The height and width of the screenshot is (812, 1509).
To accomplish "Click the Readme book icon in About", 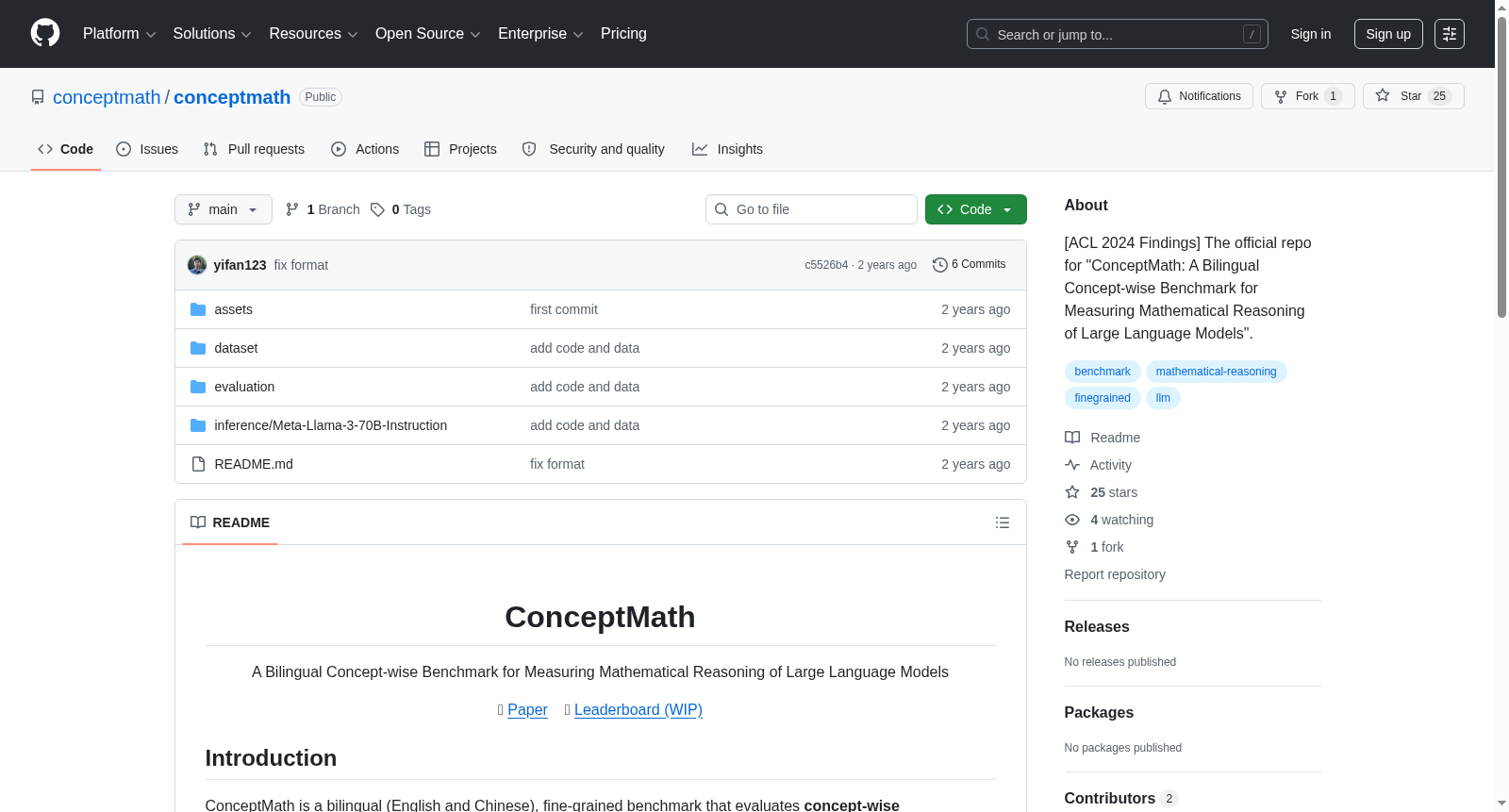I will (1072, 438).
